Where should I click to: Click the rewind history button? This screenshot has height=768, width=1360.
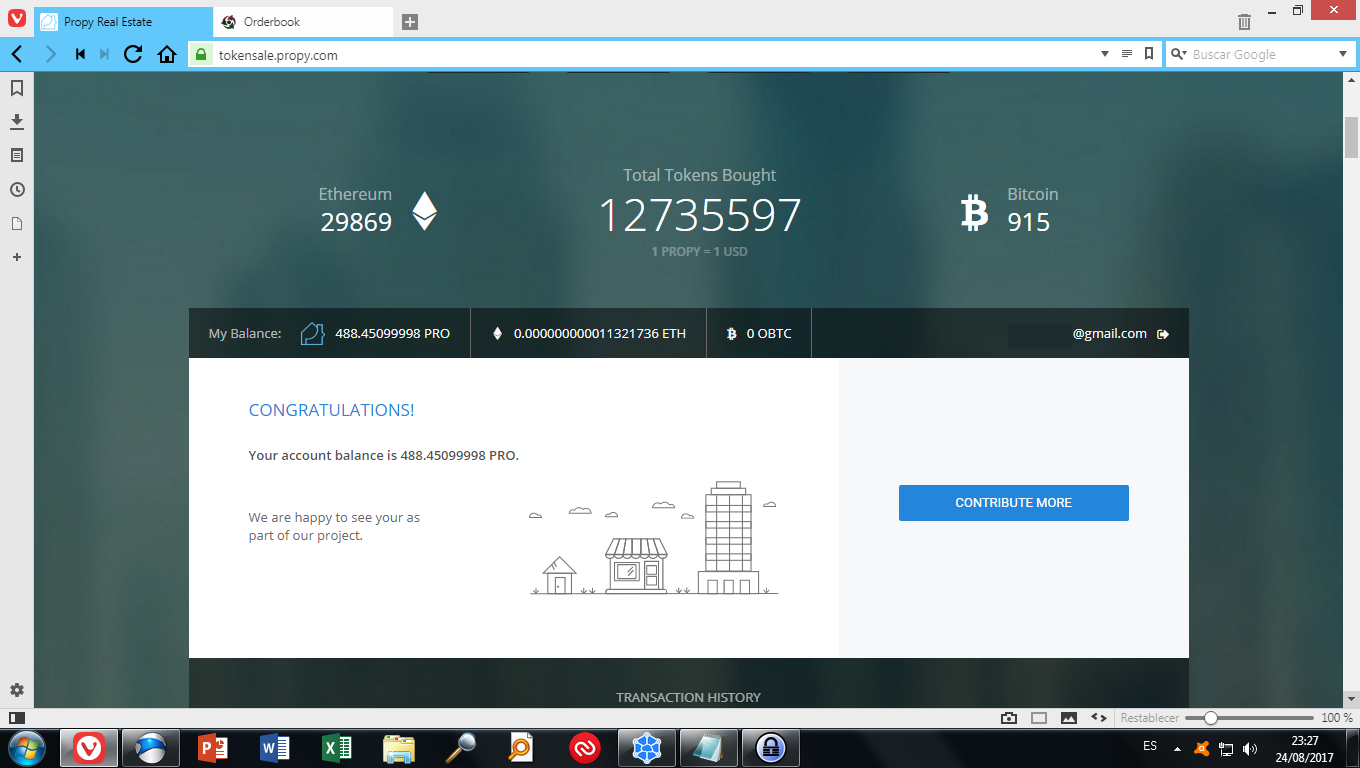coord(80,54)
